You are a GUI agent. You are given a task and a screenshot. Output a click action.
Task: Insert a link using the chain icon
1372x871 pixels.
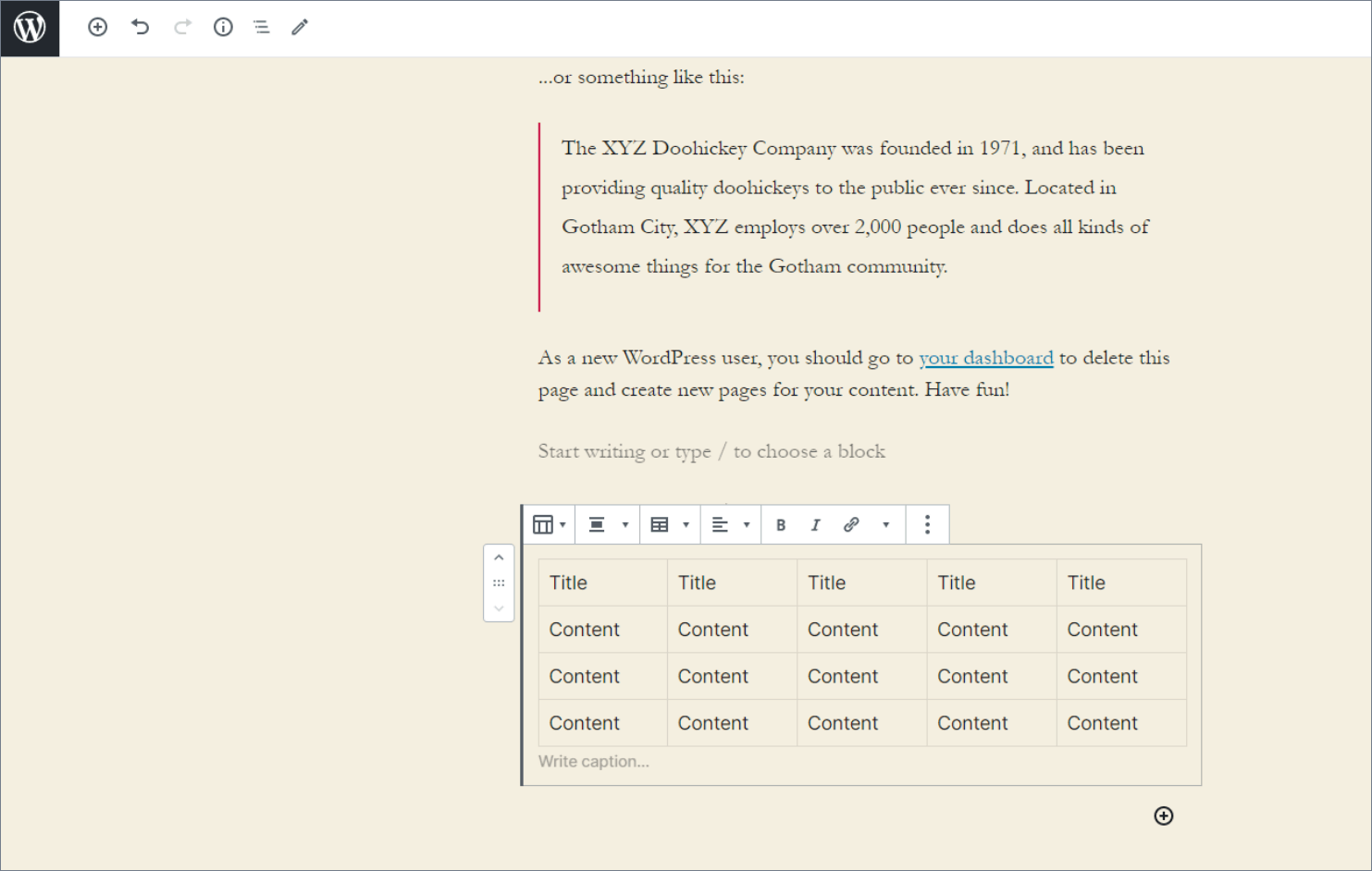851,524
